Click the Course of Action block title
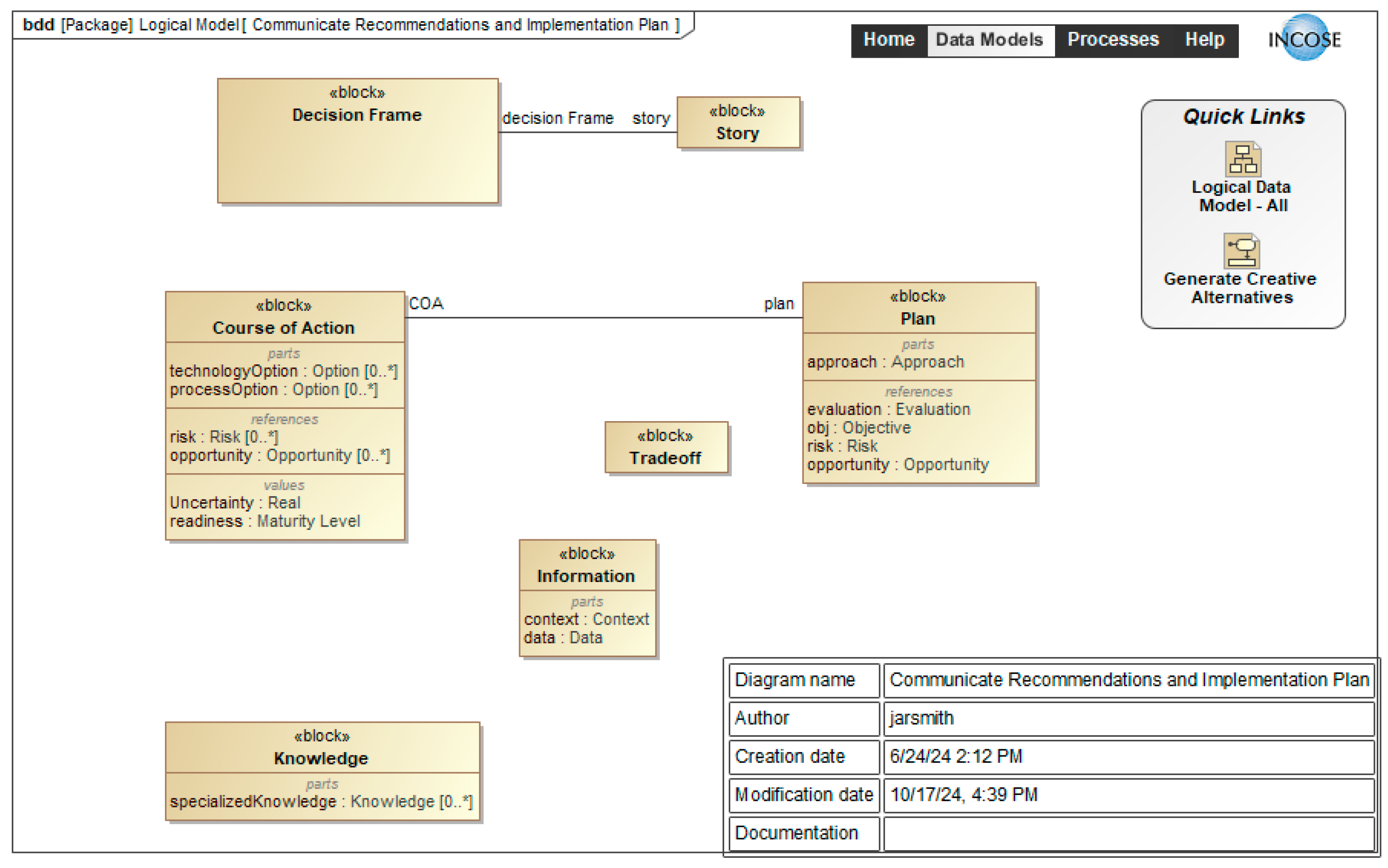1388x868 pixels. coord(284,328)
